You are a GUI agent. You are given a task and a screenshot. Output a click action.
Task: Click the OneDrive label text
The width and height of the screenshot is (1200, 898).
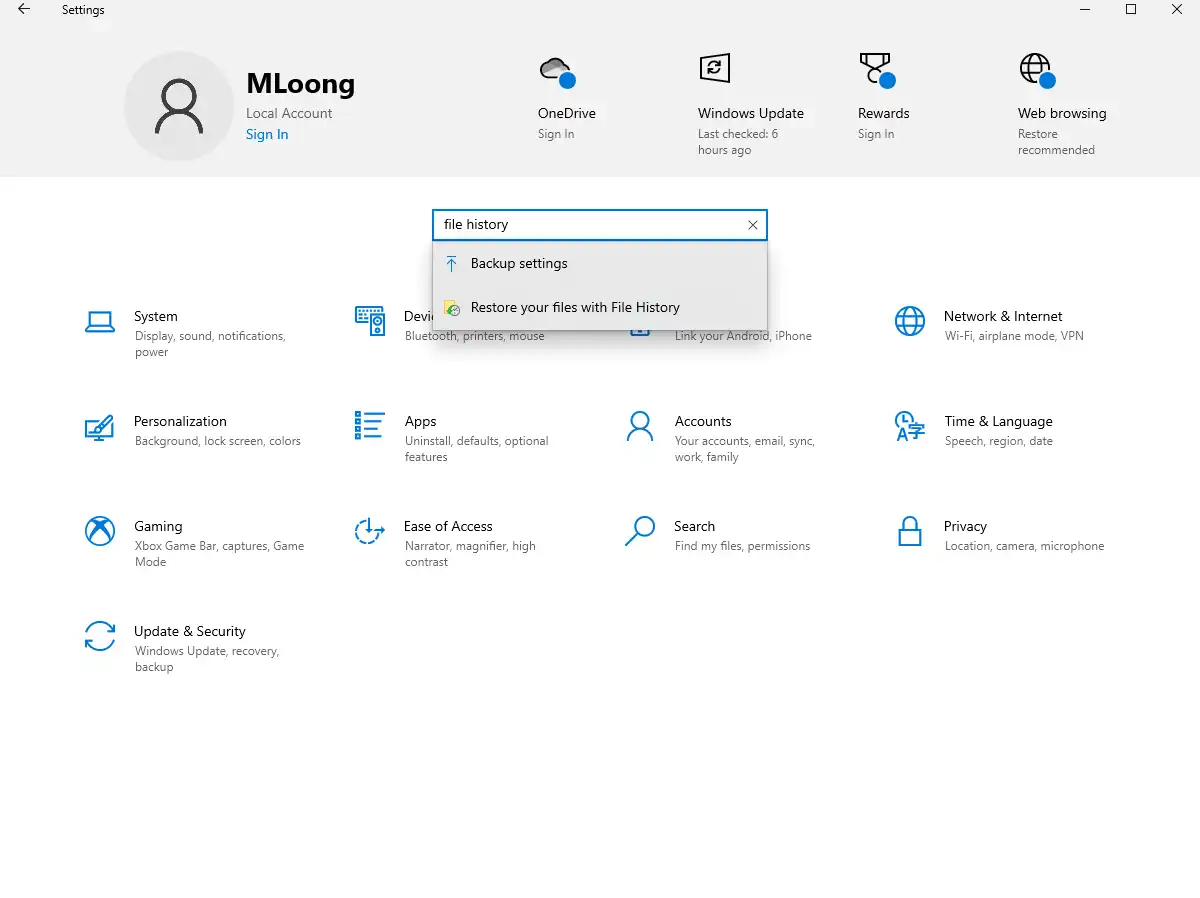(x=567, y=113)
